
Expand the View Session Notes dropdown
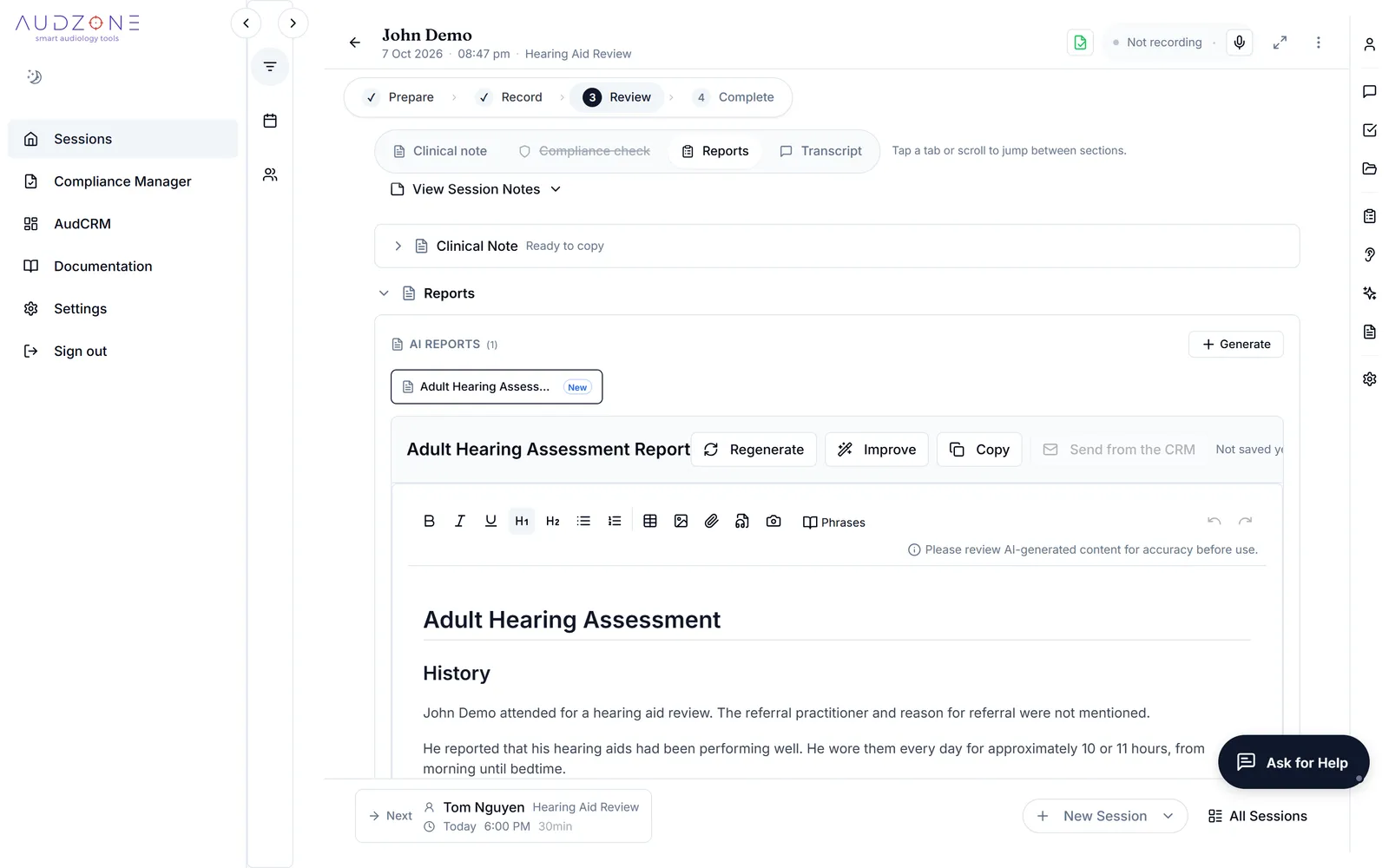[x=476, y=189]
